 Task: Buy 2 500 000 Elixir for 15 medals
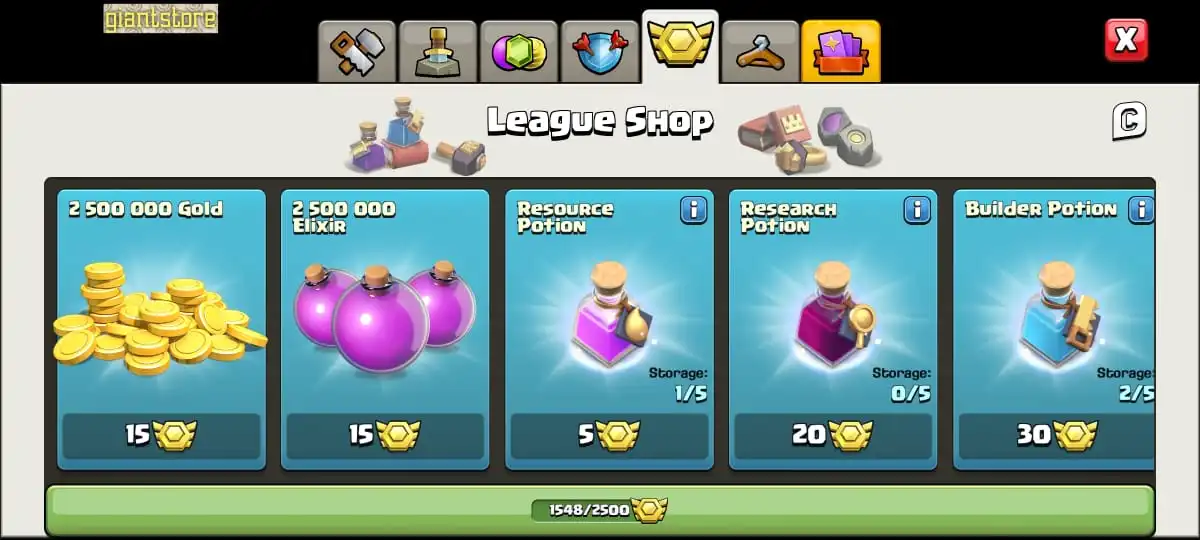tap(385, 436)
